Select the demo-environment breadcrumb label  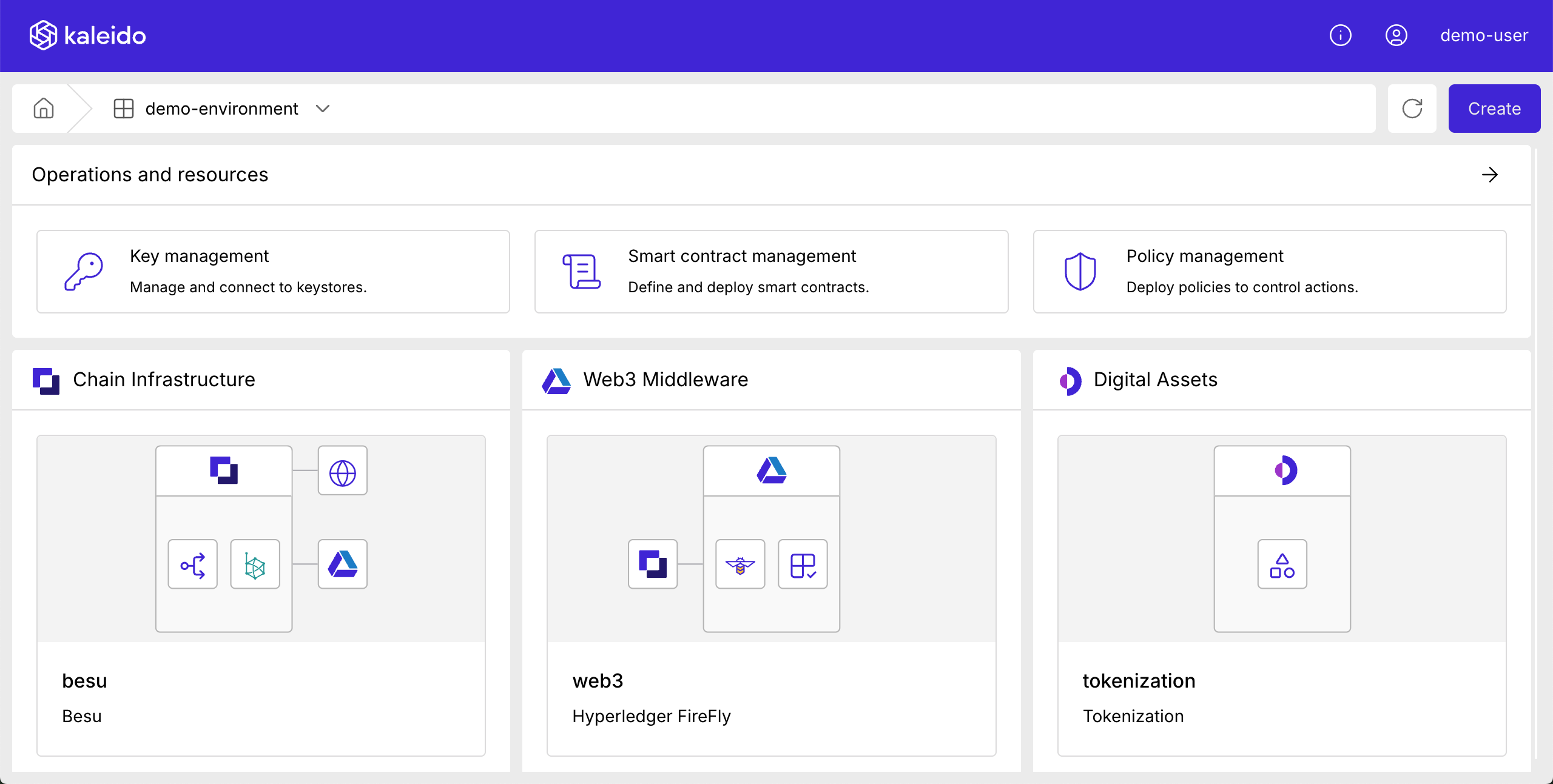[221, 109]
